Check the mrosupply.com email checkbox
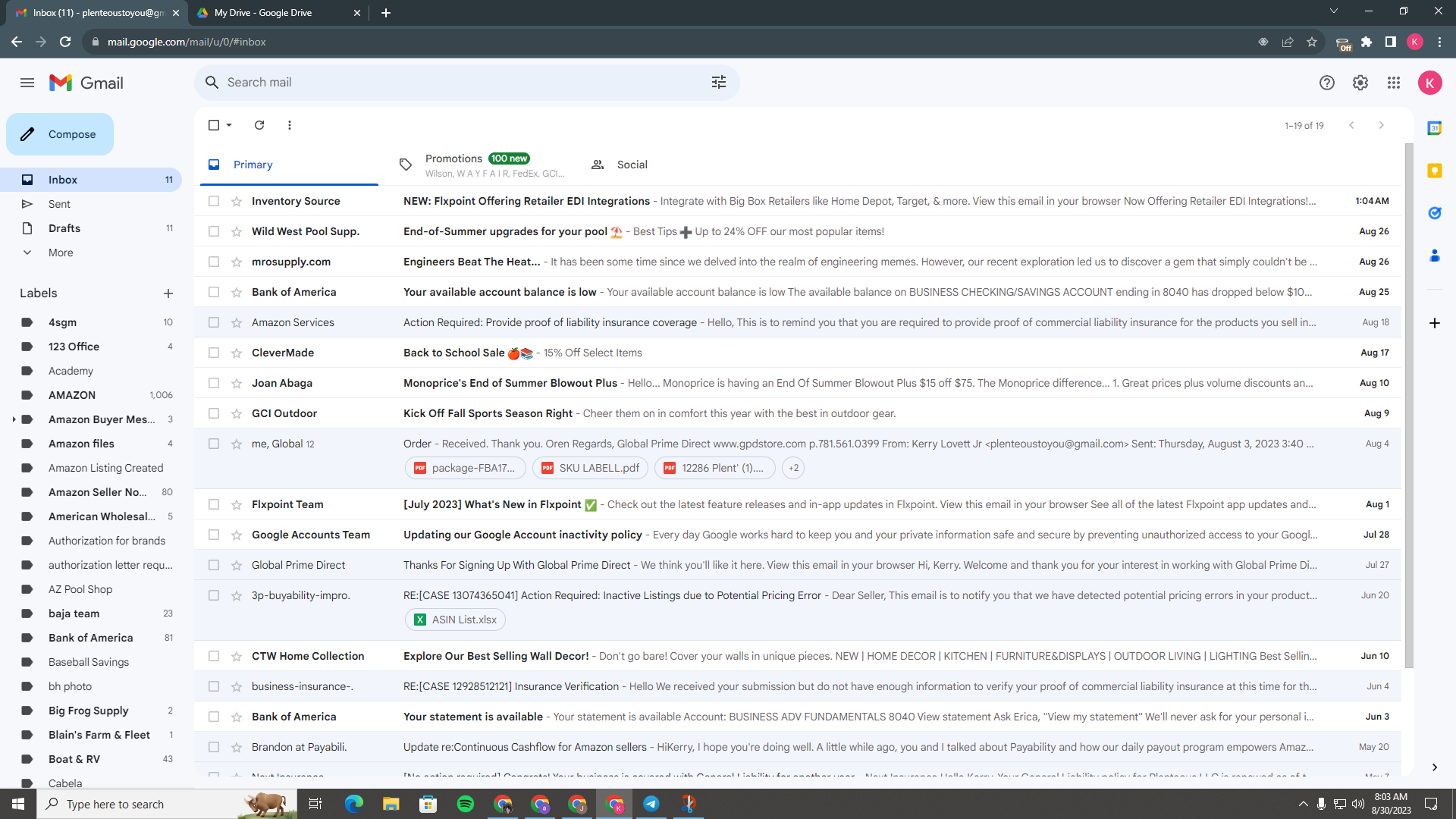The width and height of the screenshot is (1456, 819). (214, 262)
